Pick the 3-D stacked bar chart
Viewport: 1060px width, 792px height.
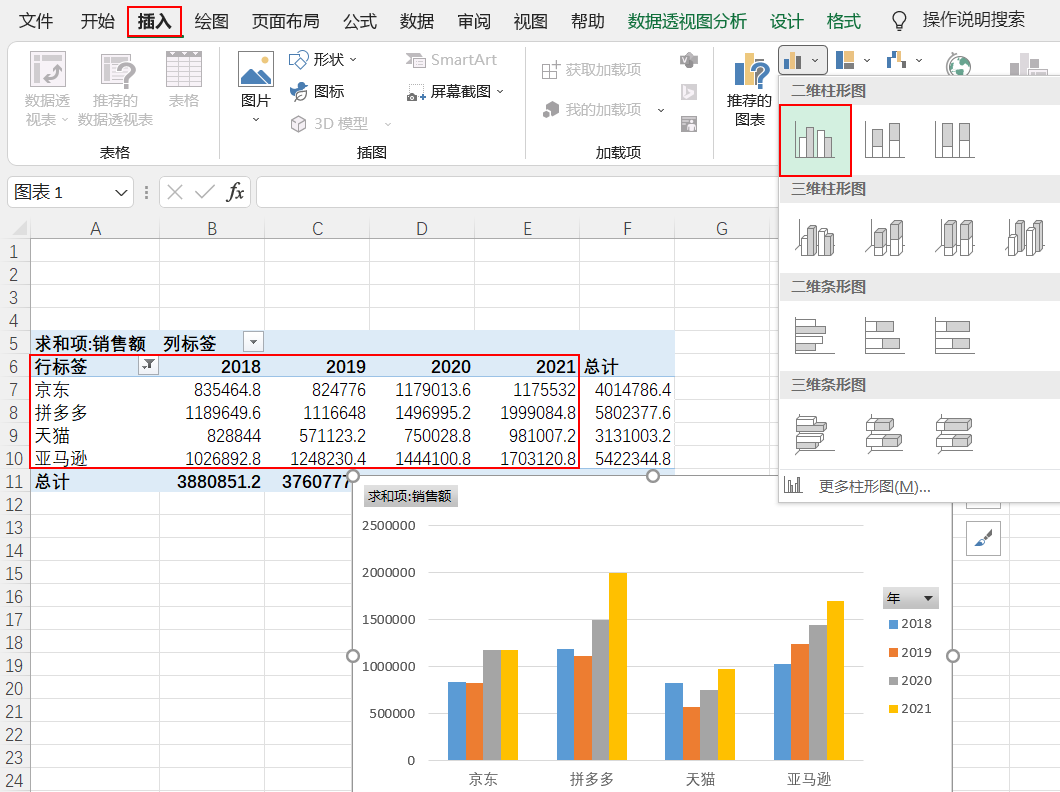884,434
